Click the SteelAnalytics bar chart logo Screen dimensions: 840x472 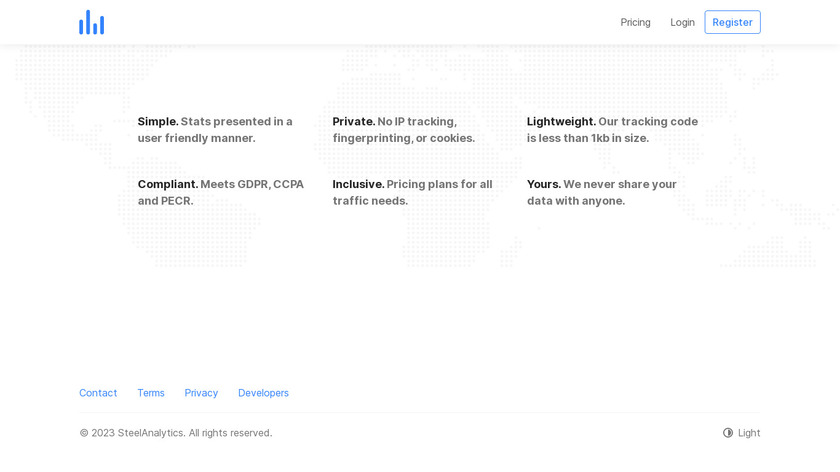pos(91,22)
